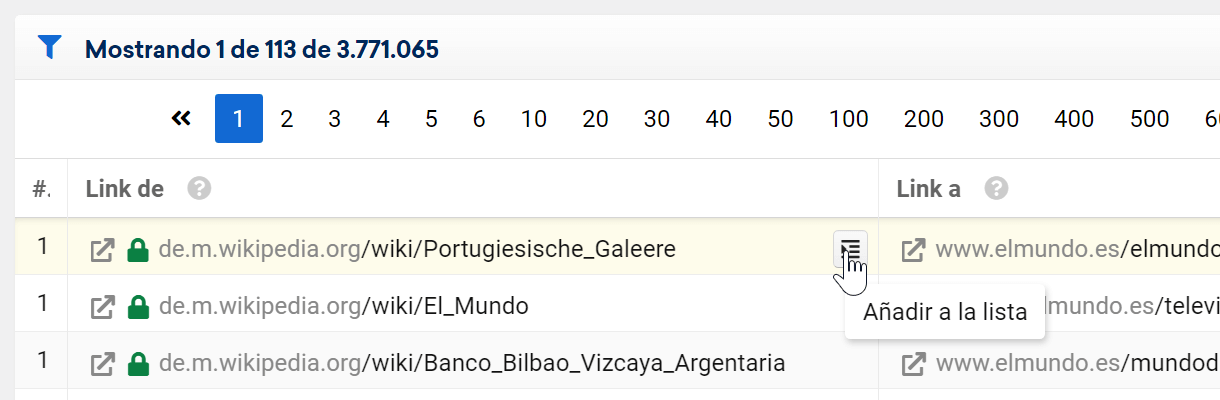The height and width of the screenshot is (400, 1220).
Task: Open Portugiesische_Galeere Wikipedia link
Action: tap(417, 249)
